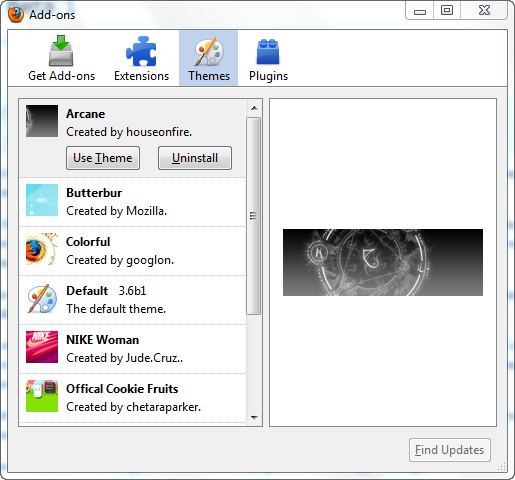Select the Default 3.6b1 theme entry
Viewport: 515px width, 480px height.
tap(133, 300)
